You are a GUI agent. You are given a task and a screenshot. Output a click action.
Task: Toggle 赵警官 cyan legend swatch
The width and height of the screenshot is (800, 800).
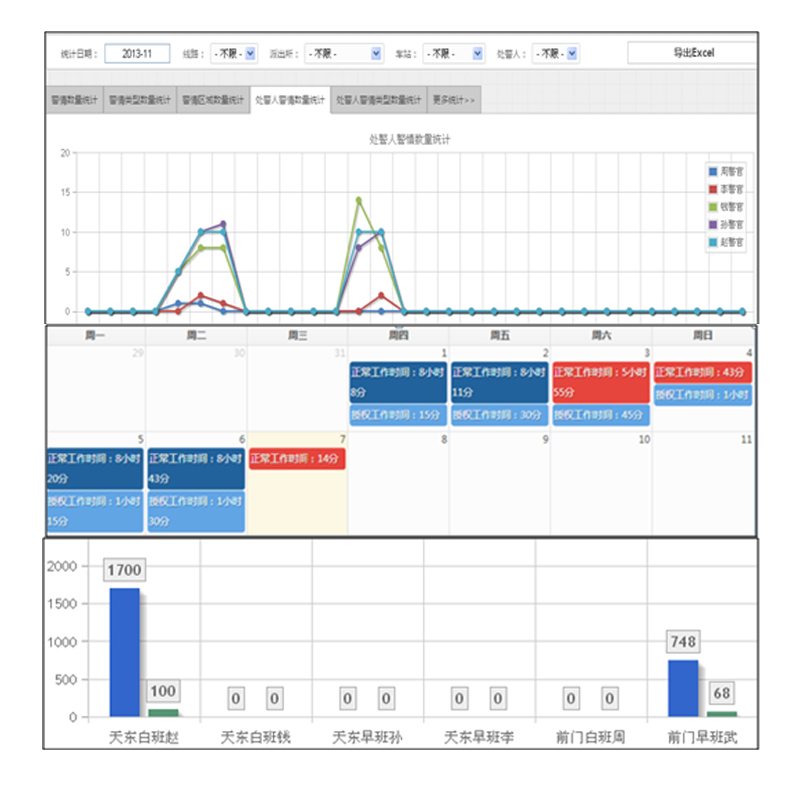[713, 243]
